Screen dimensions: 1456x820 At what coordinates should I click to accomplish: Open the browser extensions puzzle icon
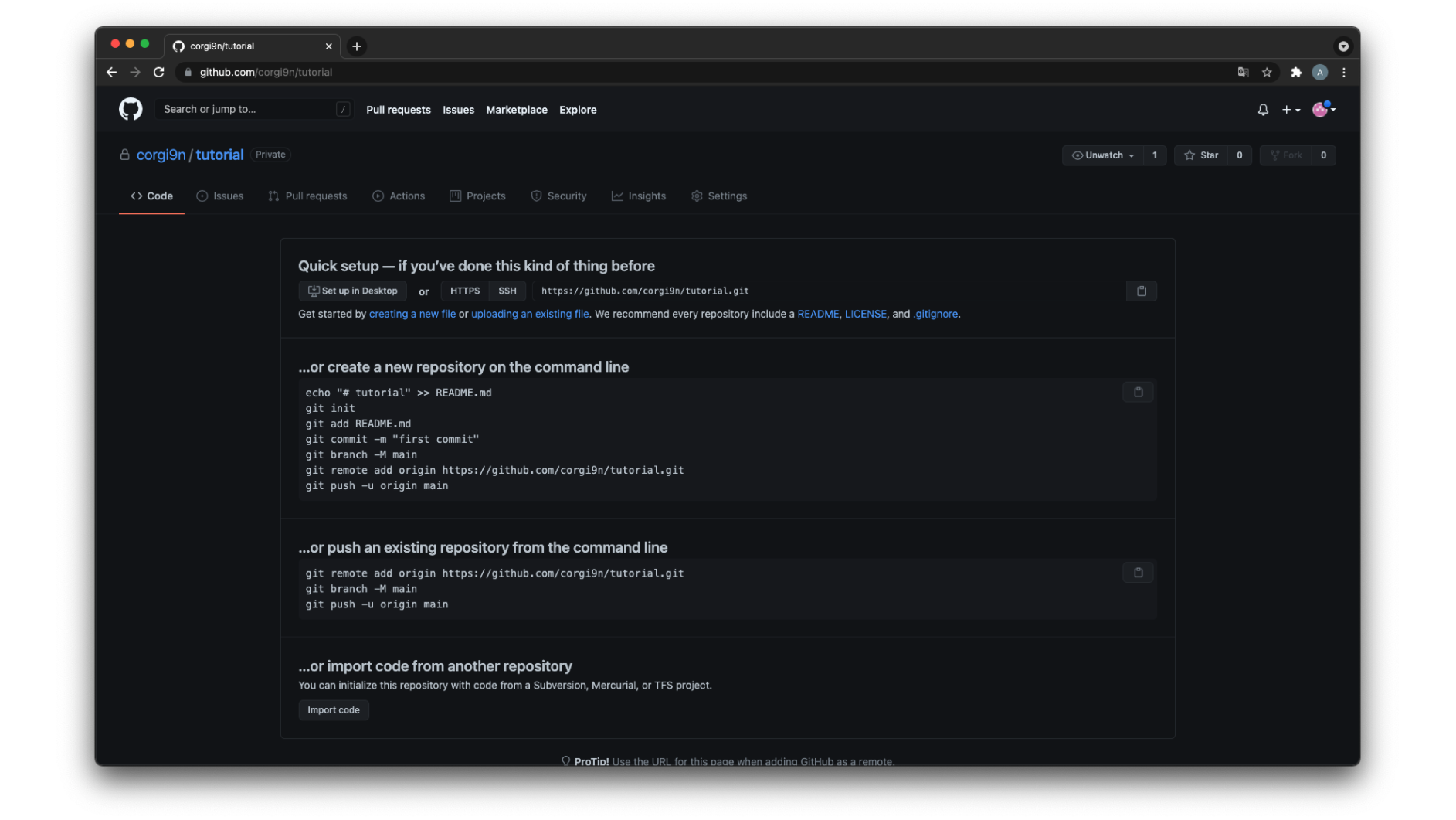(1296, 72)
